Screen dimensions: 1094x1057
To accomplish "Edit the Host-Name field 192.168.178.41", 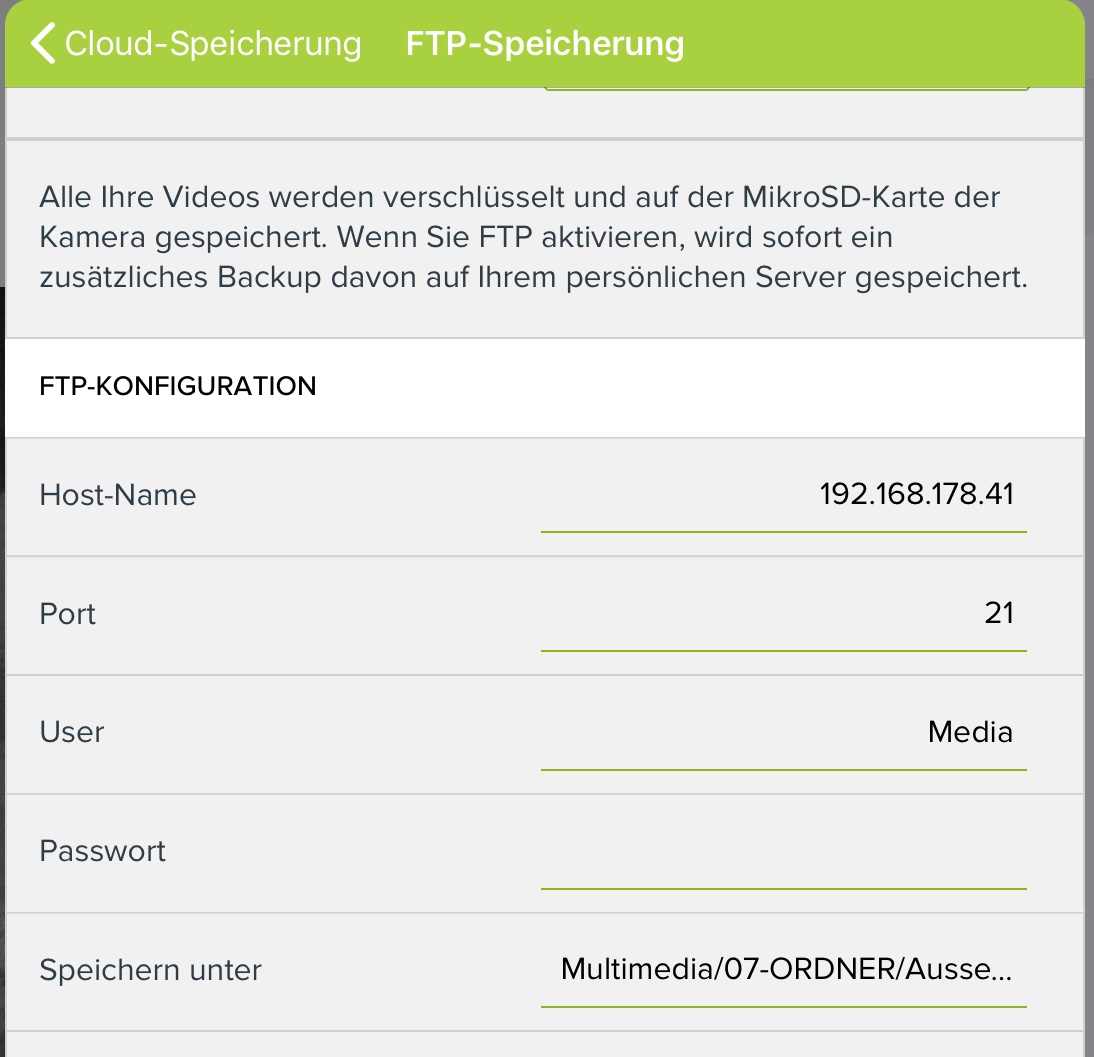I will click(784, 495).
